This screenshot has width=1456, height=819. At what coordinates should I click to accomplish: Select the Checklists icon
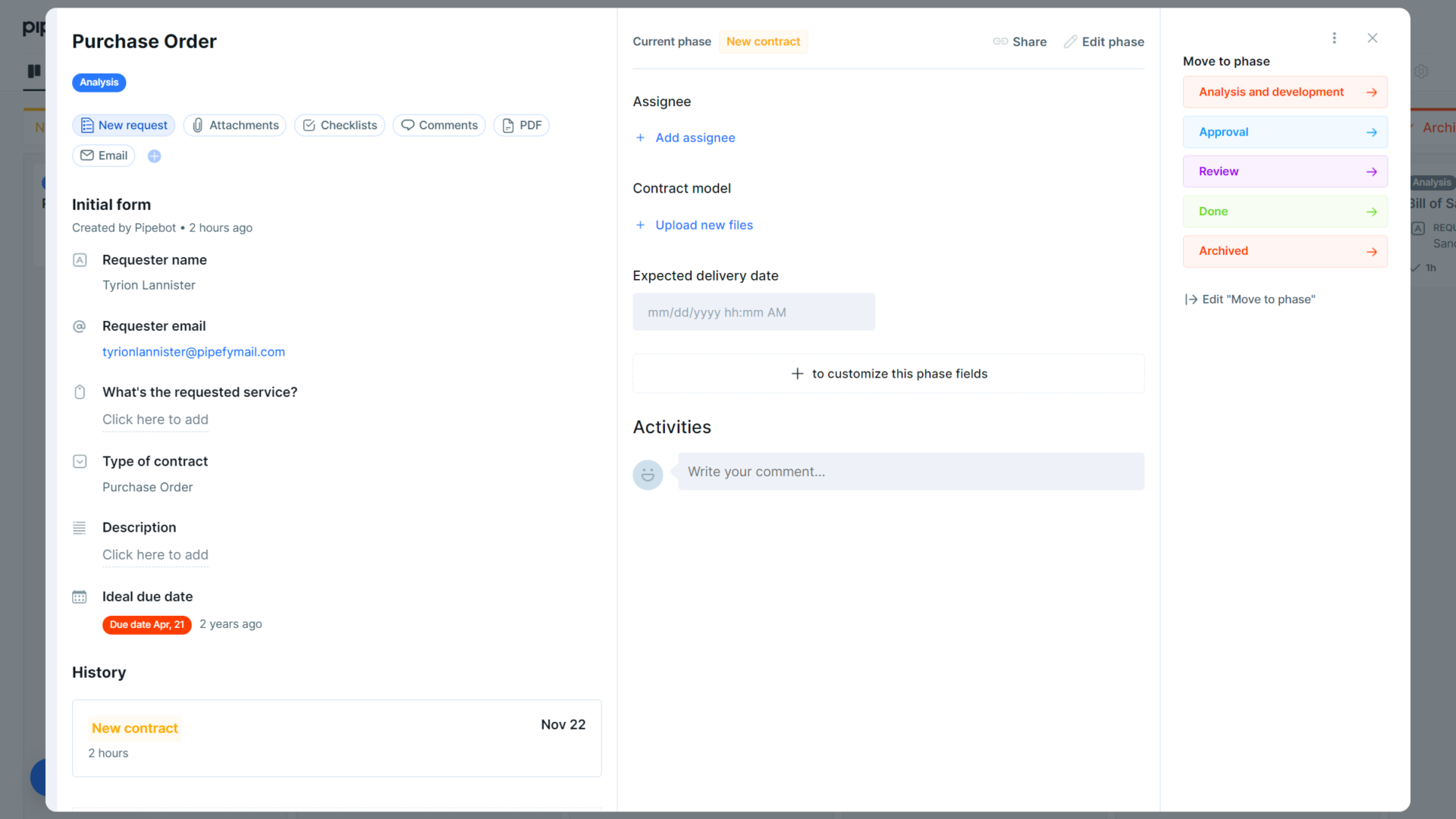coord(309,125)
